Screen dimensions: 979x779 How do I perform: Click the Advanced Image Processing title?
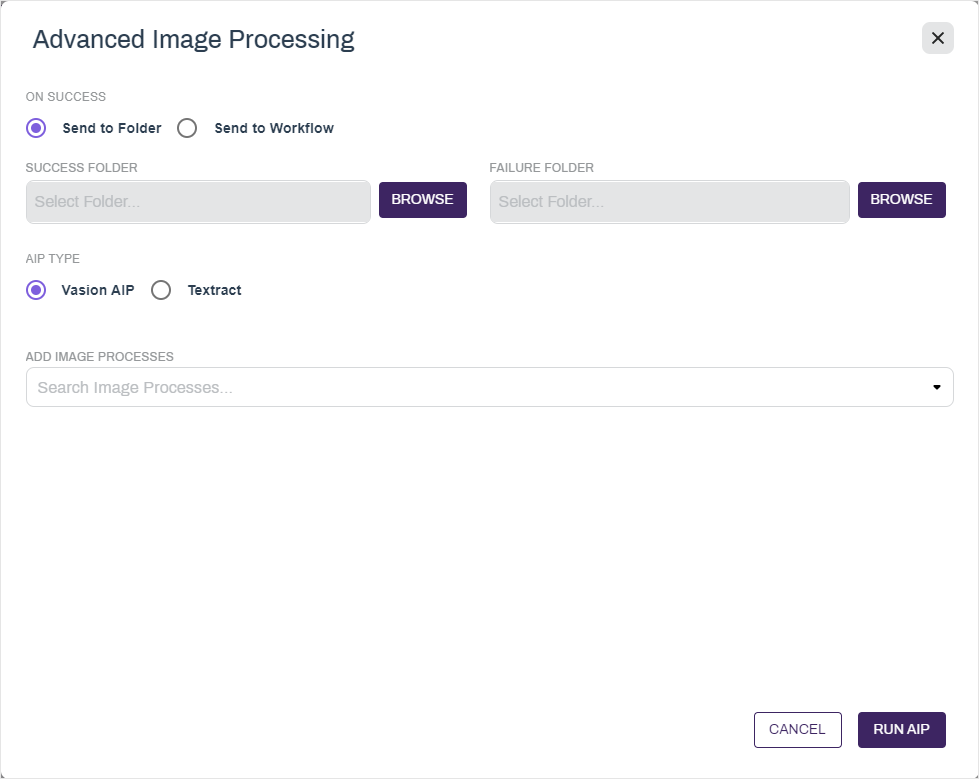194,39
